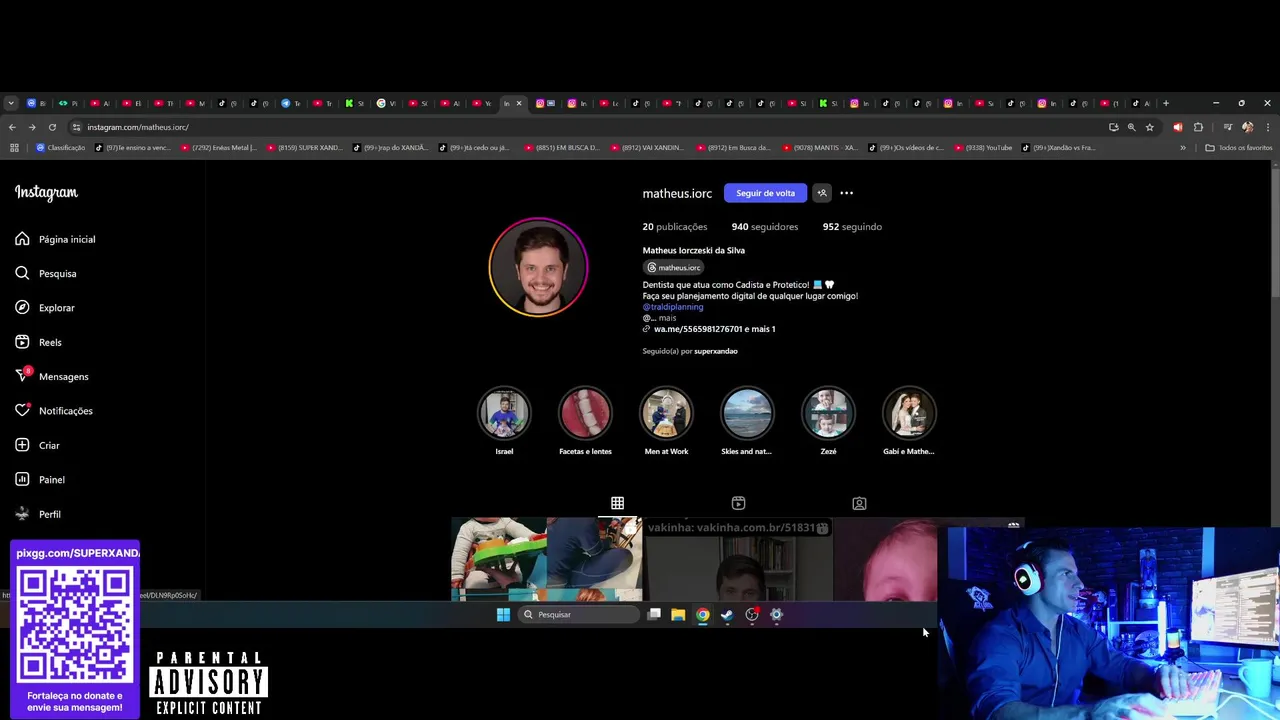Image resolution: width=1280 pixels, height=720 pixels.
Task: Open Chrome three-dot menu
Action: coord(1268,127)
